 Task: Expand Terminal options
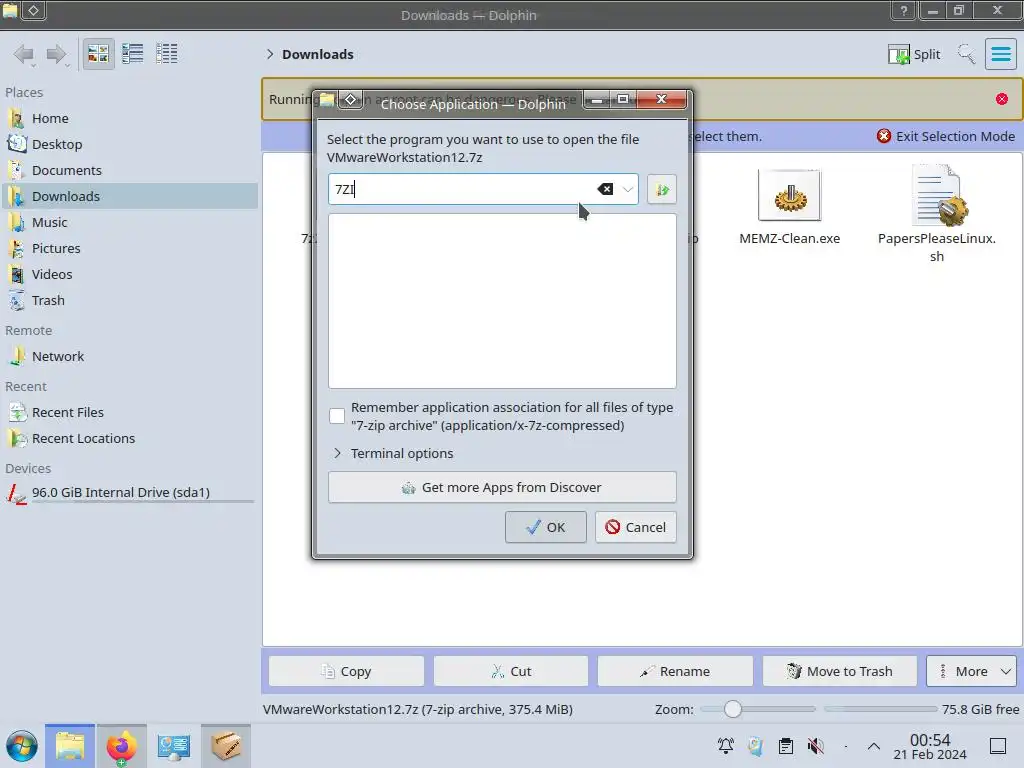(392, 453)
